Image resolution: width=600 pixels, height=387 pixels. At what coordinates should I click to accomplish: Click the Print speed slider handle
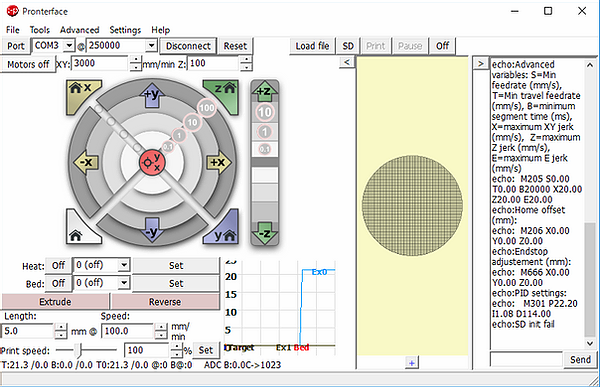pos(78,350)
